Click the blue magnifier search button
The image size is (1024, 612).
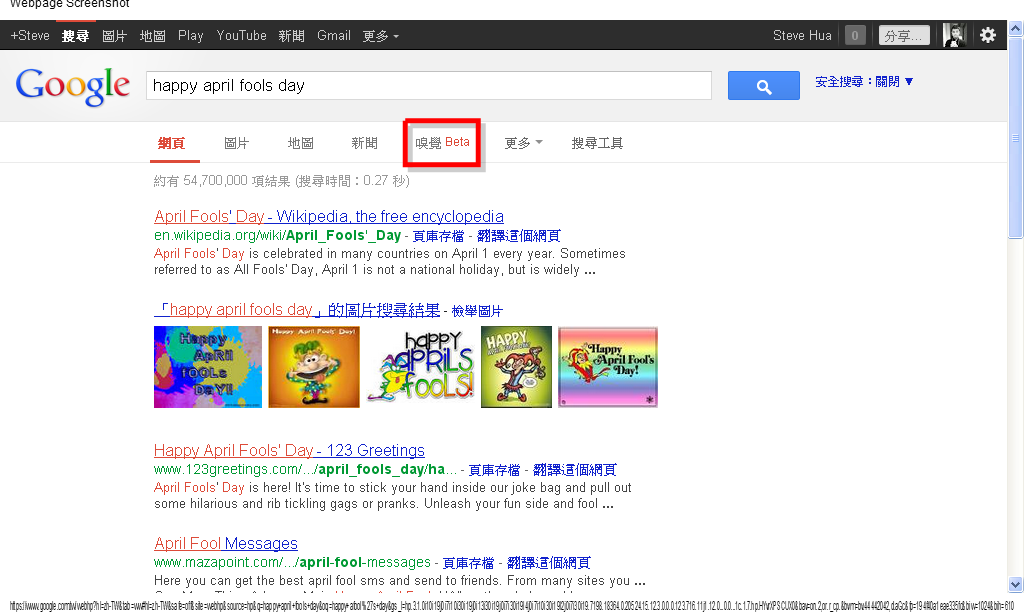coord(763,86)
